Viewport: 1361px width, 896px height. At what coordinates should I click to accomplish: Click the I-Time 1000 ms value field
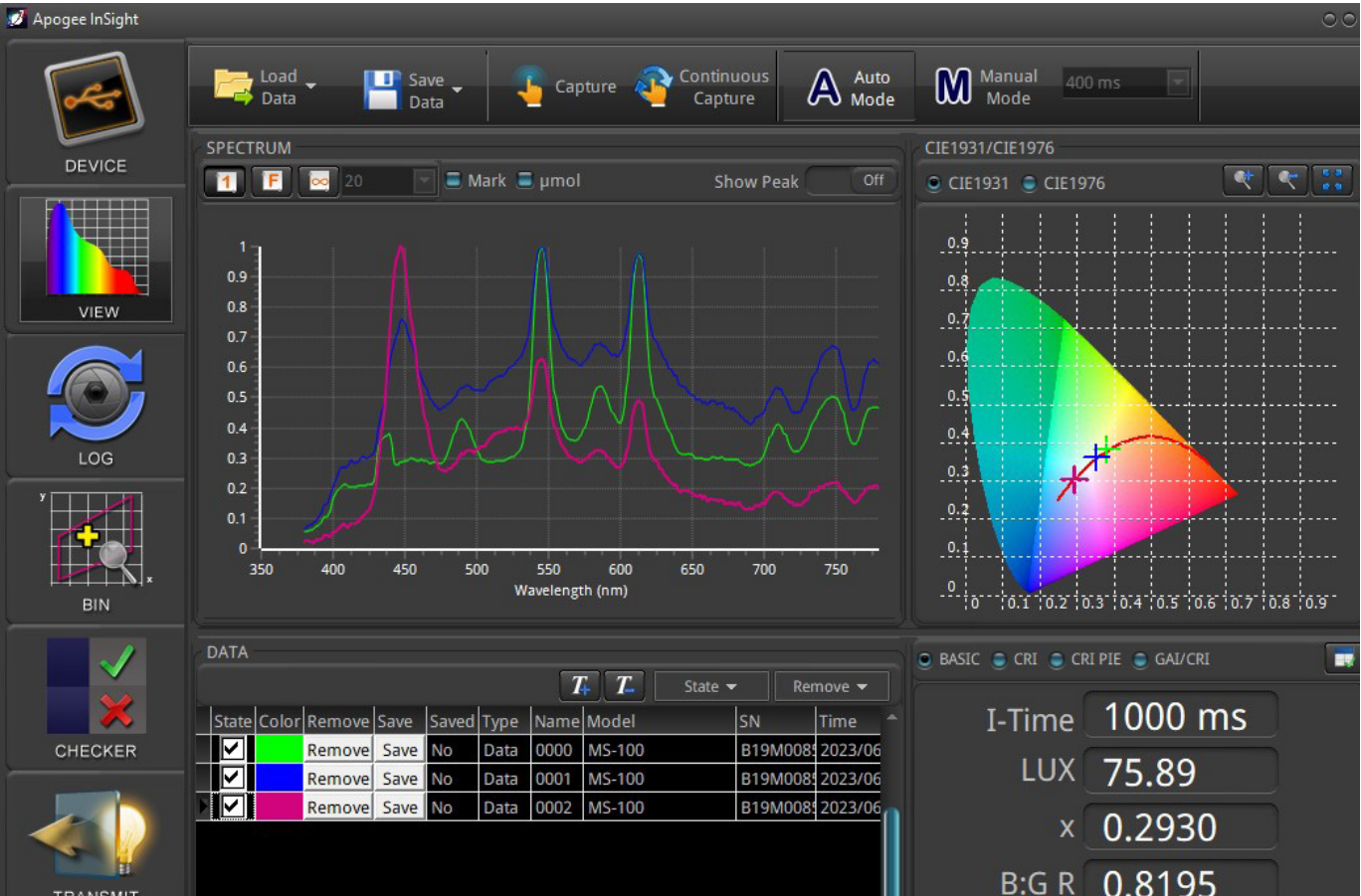tap(1180, 717)
